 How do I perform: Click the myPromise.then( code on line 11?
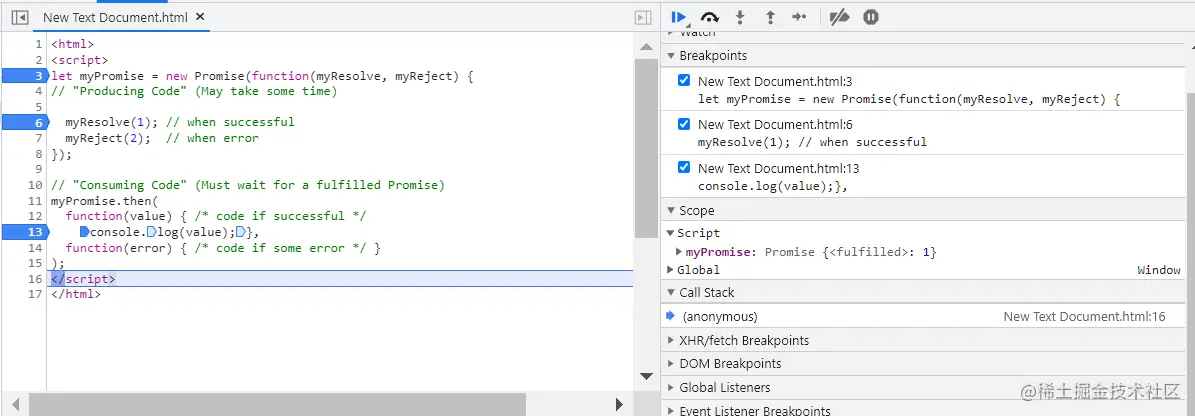[104, 200]
